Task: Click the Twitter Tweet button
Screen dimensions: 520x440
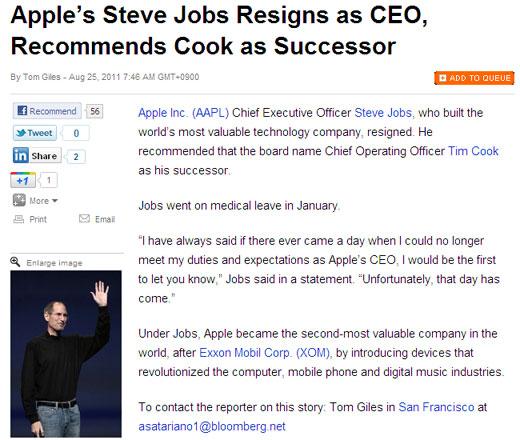Action: [x=35, y=133]
